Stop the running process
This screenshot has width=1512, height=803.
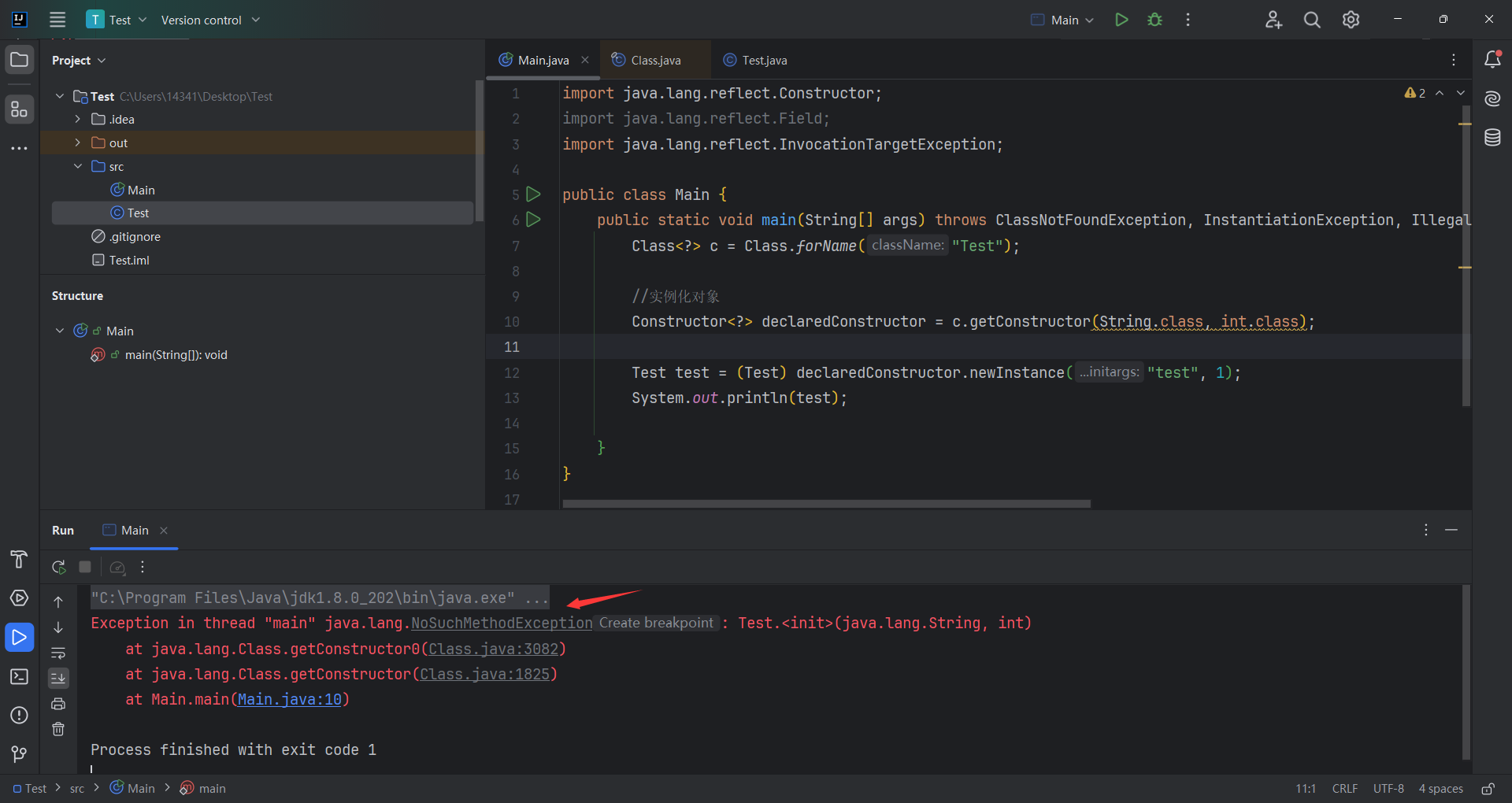tap(85, 567)
